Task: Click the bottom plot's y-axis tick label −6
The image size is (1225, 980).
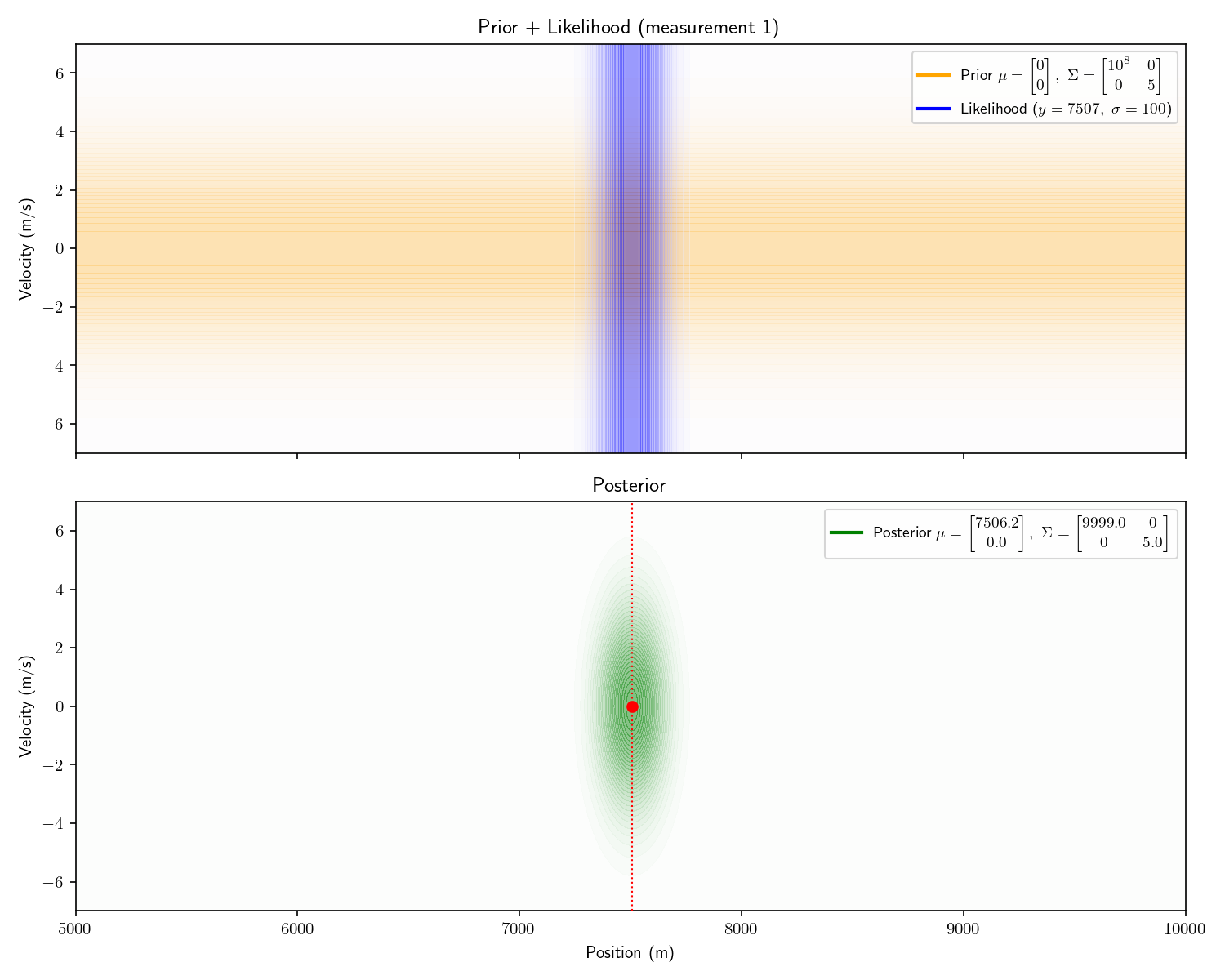Action: (x=54, y=882)
